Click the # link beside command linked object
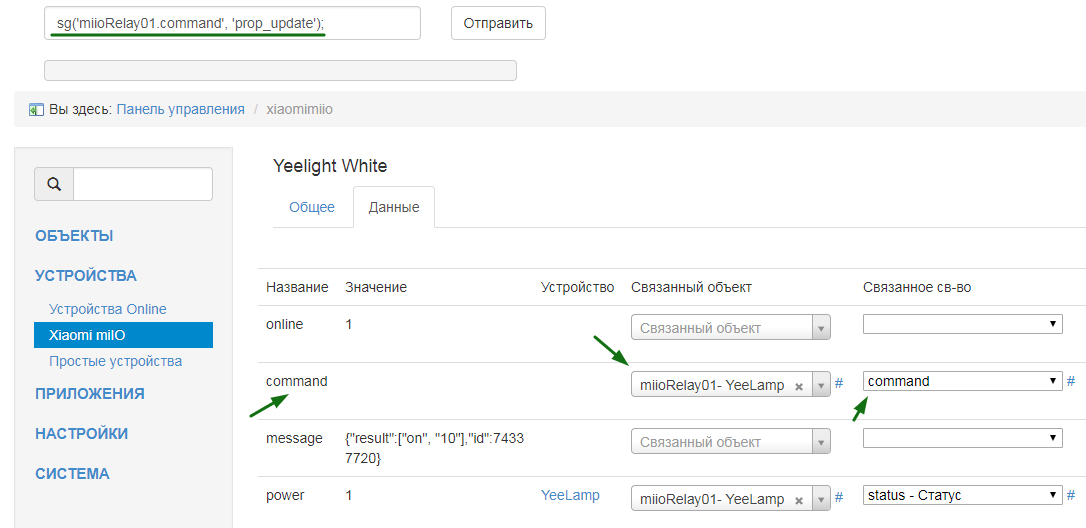This screenshot has height=528, width=1086. point(839,383)
